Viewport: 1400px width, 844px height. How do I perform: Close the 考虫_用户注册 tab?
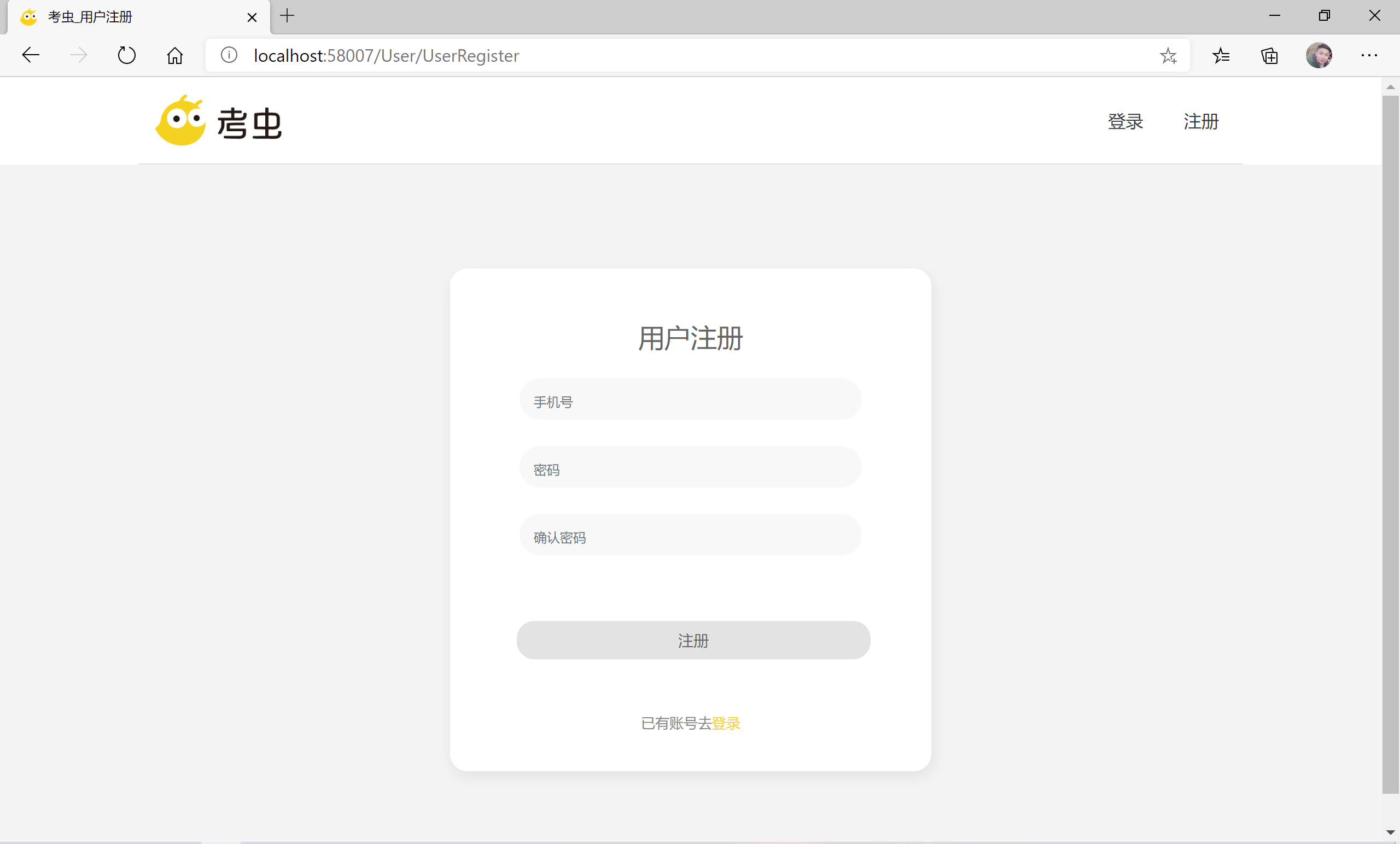click(252, 17)
